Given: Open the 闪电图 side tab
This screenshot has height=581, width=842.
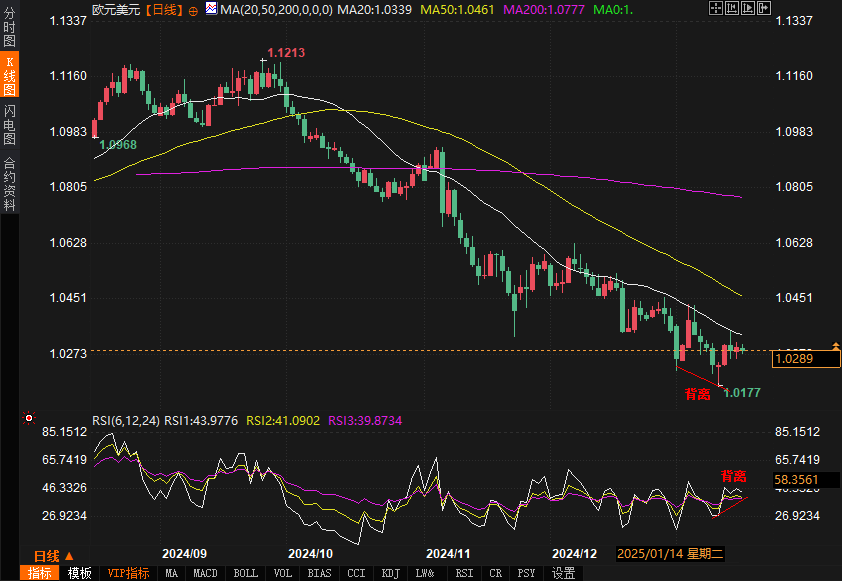Looking at the screenshot, I should 9,124.
